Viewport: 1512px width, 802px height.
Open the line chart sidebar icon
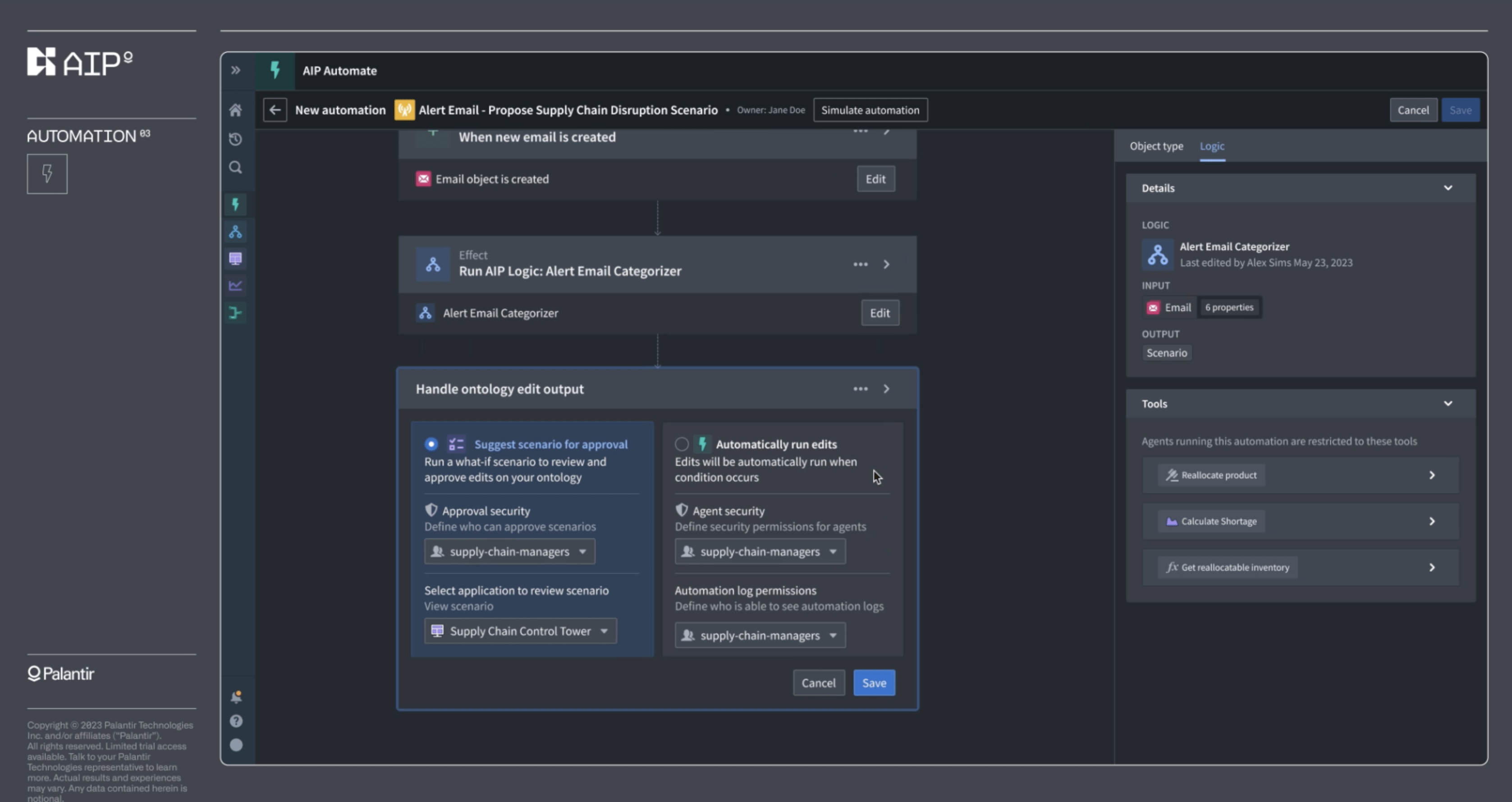click(235, 286)
